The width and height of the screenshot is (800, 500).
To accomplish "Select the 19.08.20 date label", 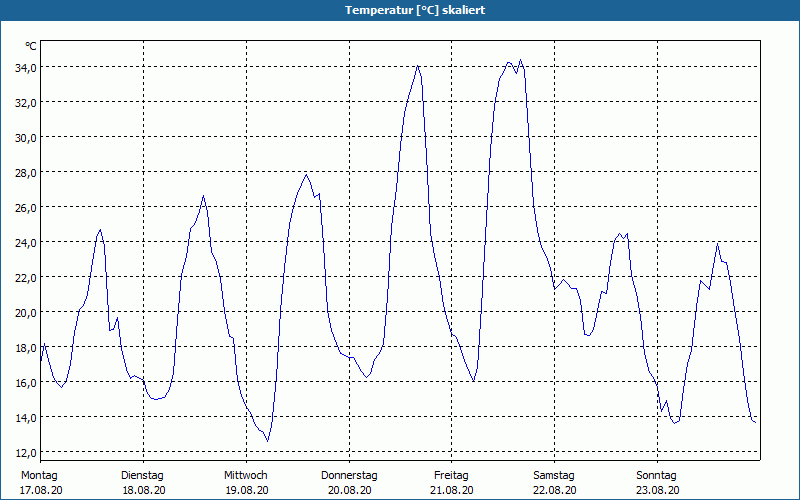I will (247, 490).
